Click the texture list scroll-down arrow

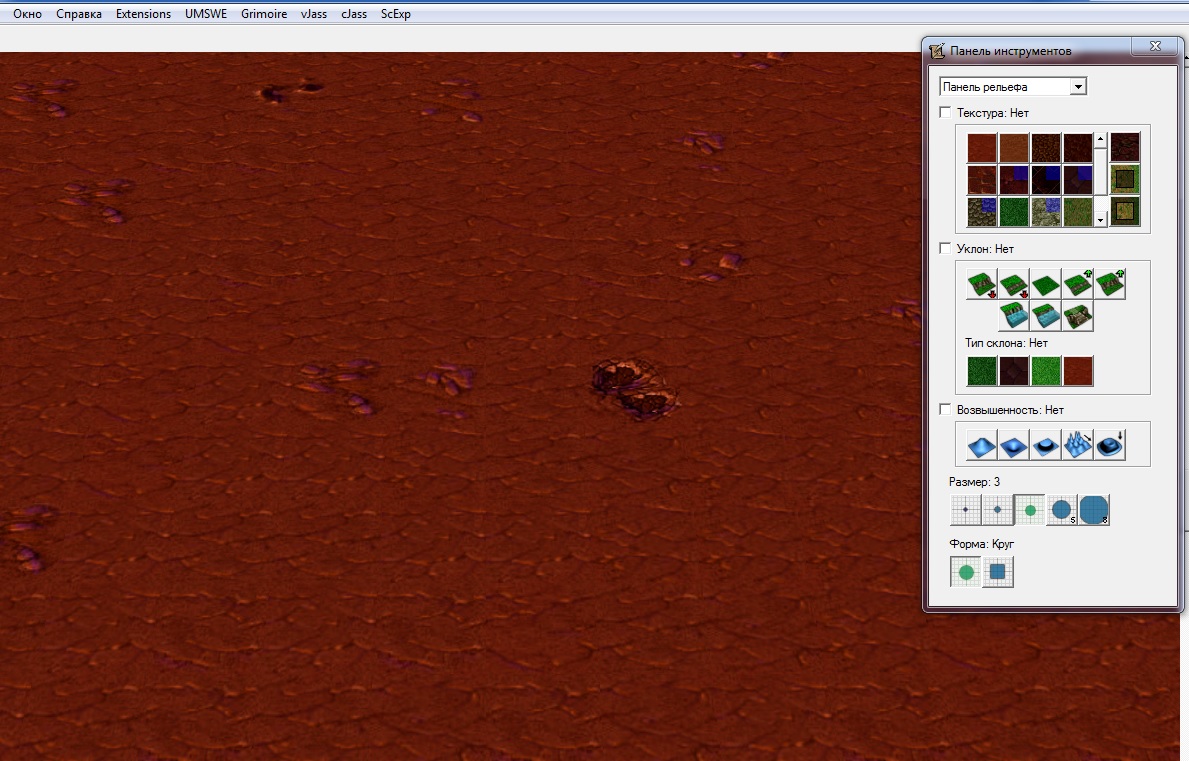1100,221
